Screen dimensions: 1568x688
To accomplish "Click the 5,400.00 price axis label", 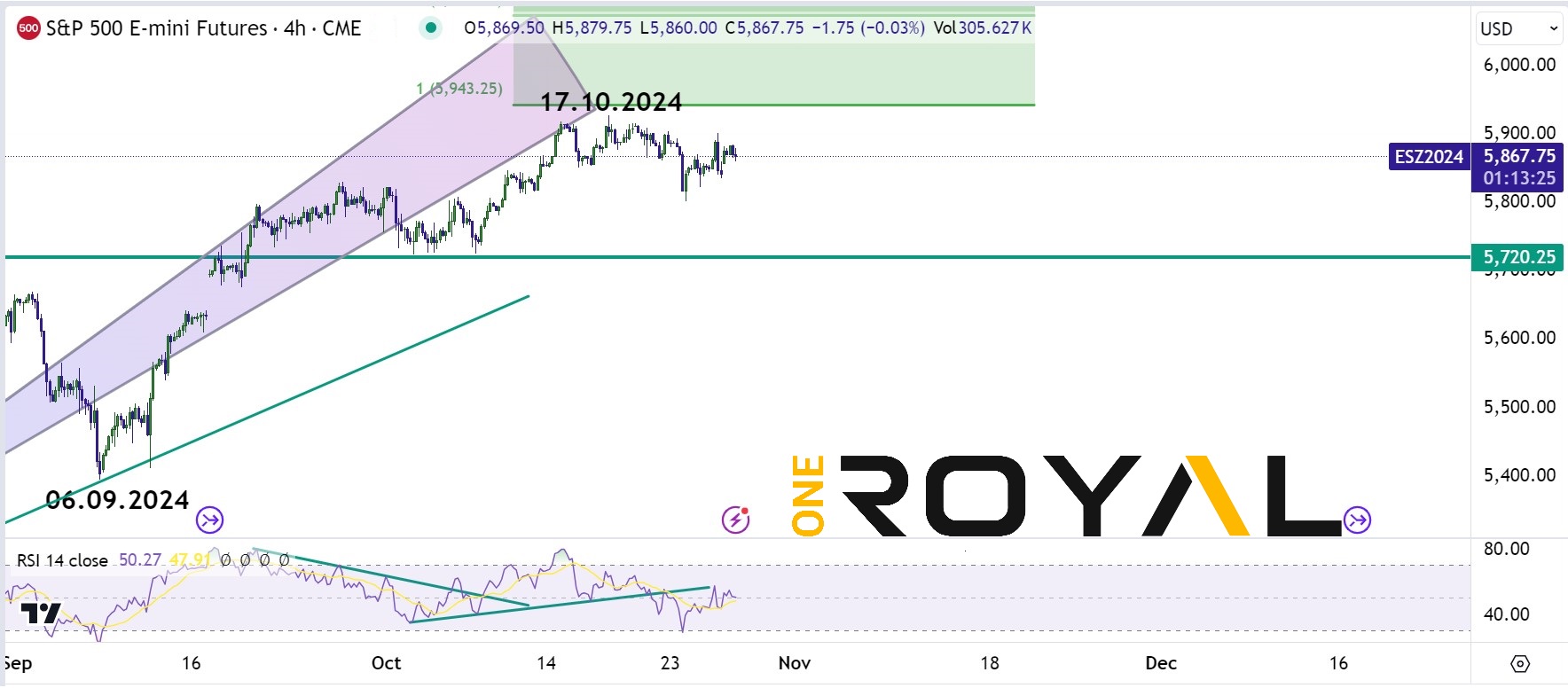I will click(1519, 475).
